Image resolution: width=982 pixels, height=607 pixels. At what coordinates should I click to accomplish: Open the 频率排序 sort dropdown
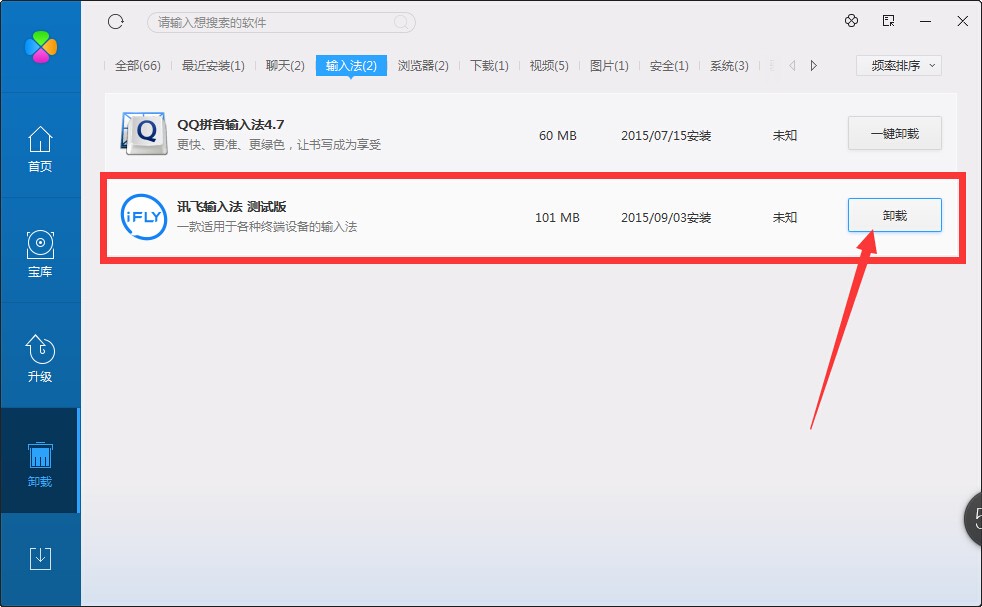899,65
